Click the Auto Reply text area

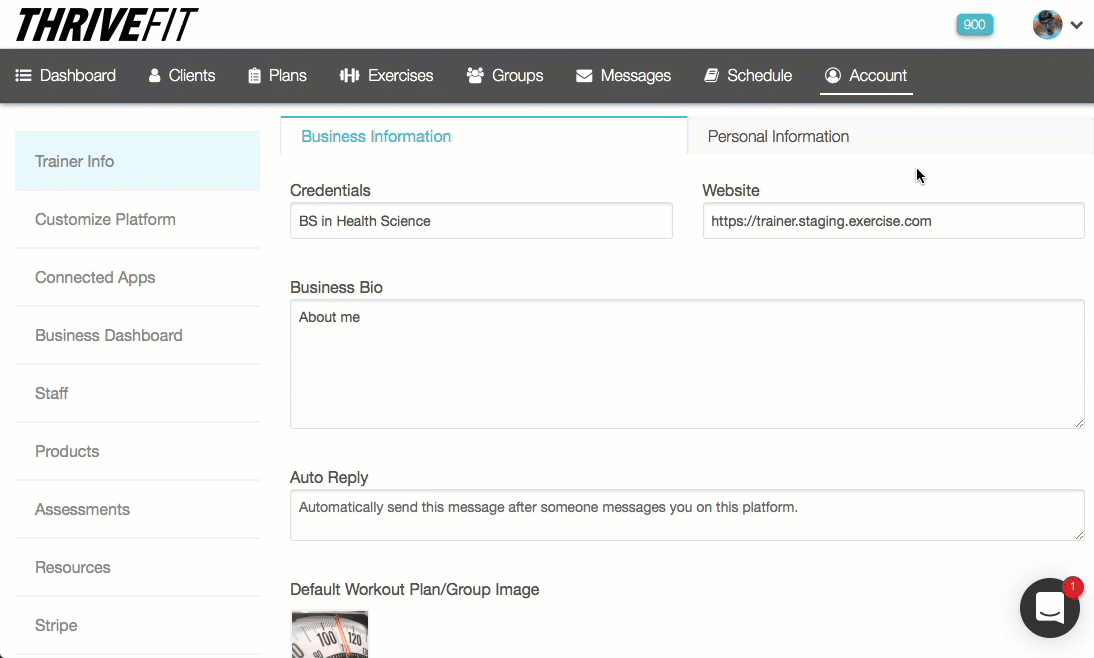tap(687, 515)
